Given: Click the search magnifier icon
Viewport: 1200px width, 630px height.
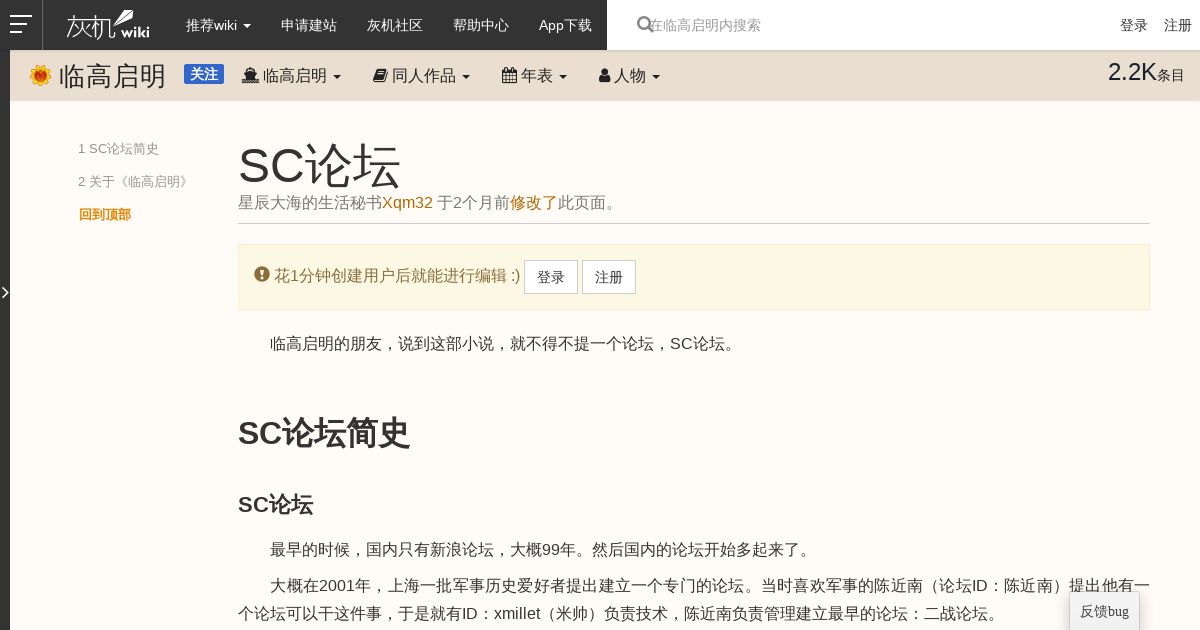Looking at the screenshot, I should click(x=645, y=25).
